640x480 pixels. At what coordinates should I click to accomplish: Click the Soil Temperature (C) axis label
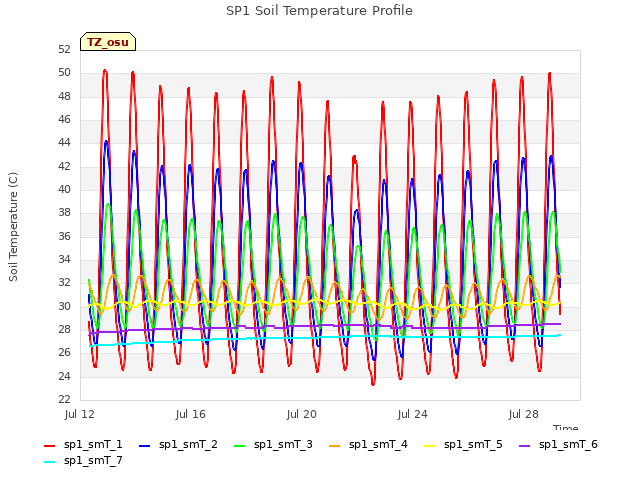point(13,227)
